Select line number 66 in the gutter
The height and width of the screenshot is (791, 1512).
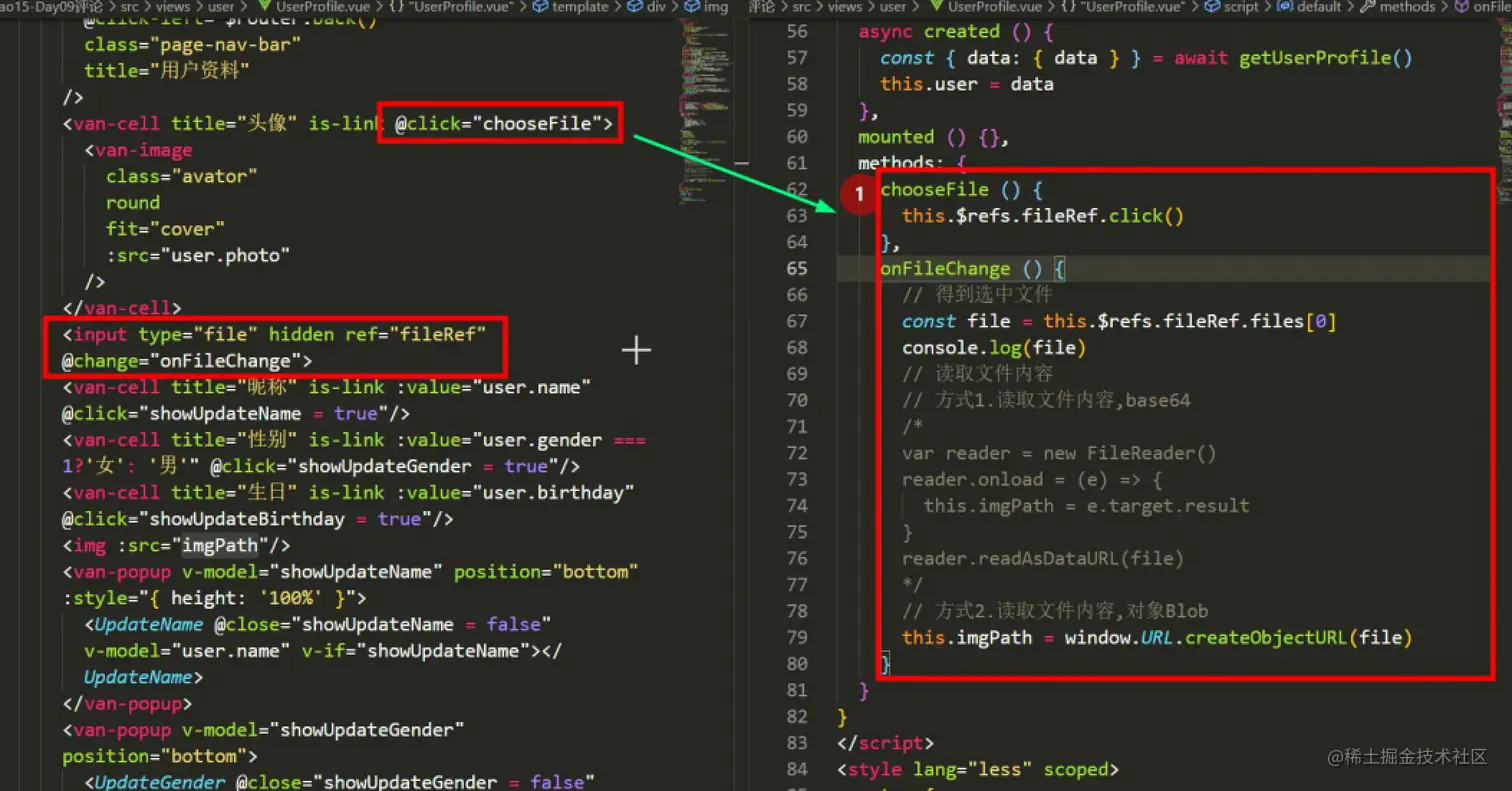click(797, 295)
